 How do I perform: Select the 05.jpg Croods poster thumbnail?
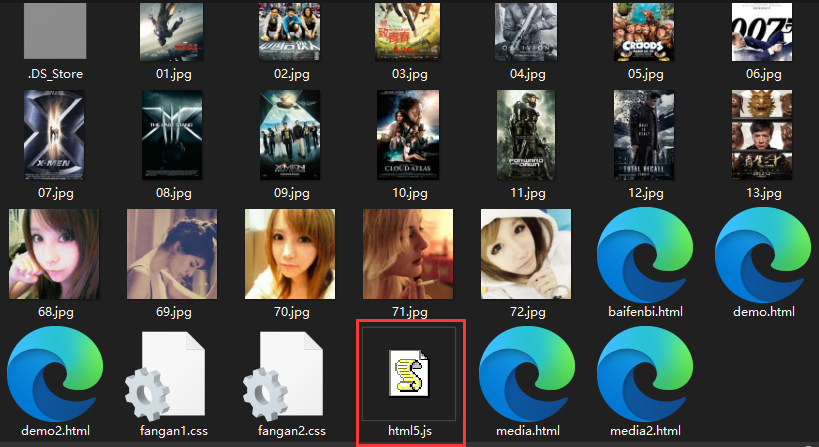click(x=644, y=32)
